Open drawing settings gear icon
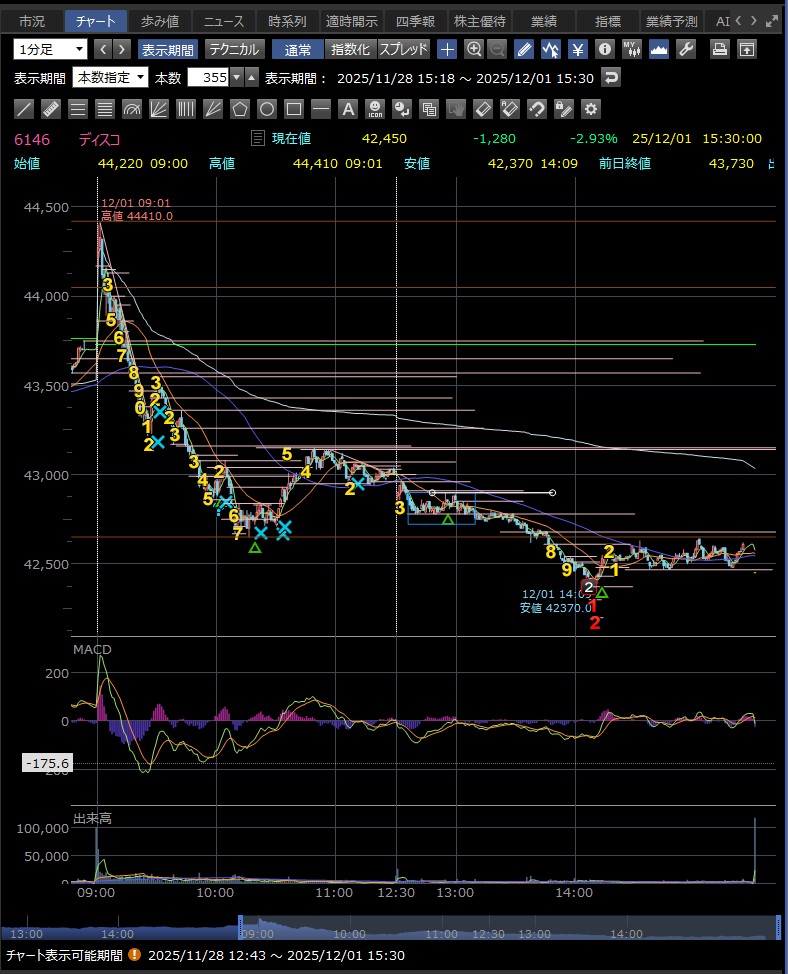 point(591,109)
